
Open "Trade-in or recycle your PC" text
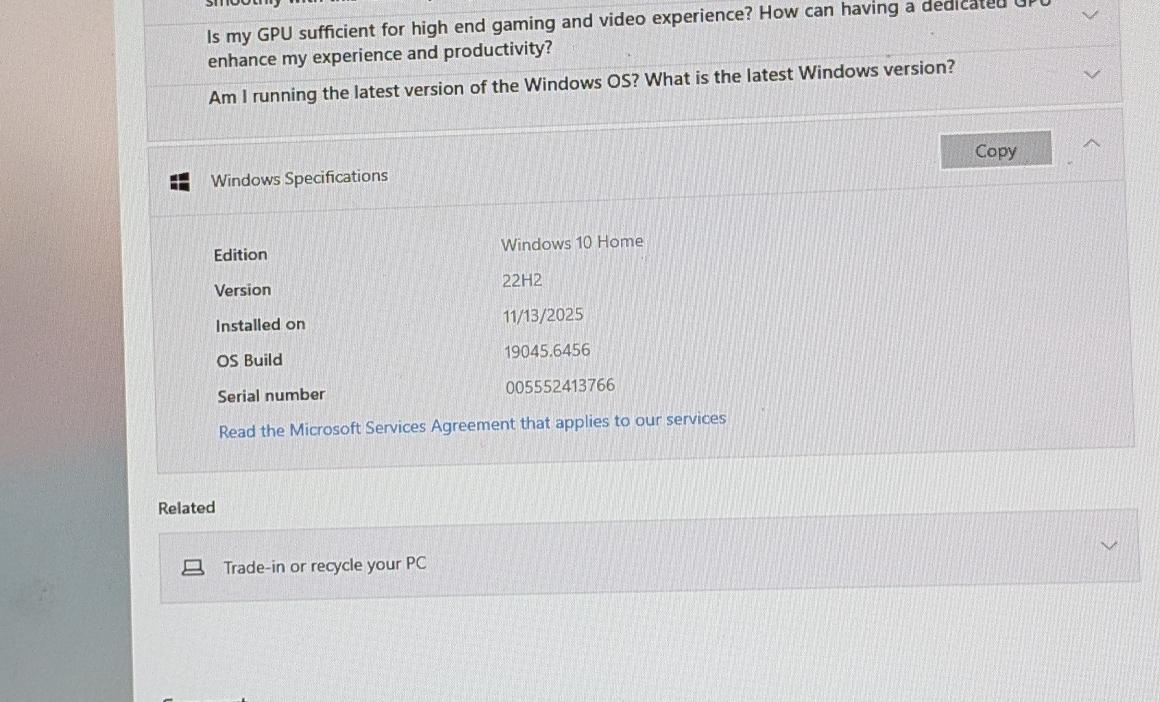point(324,566)
